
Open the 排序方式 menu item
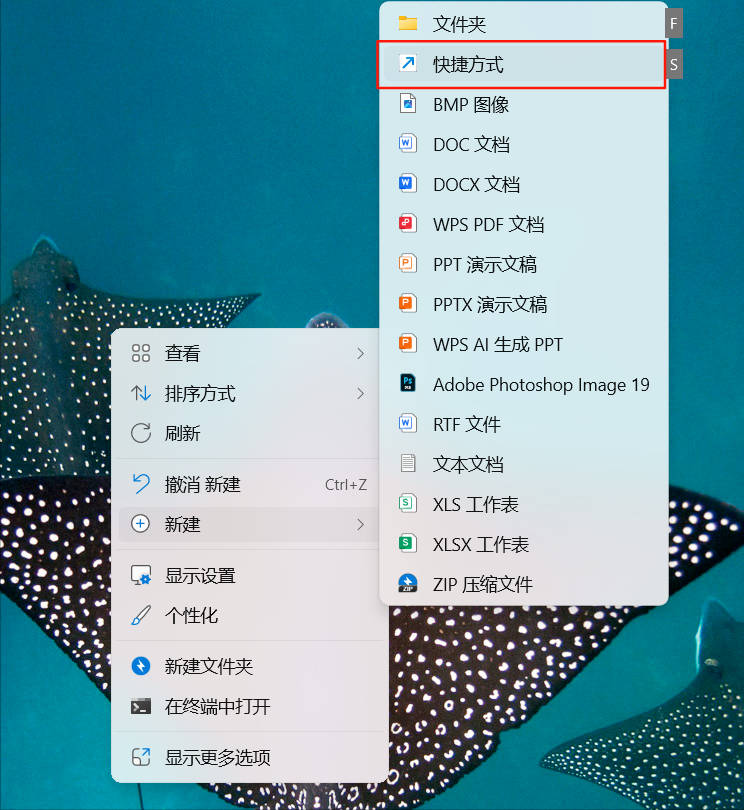pyautogui.click(x=250, y=394)
